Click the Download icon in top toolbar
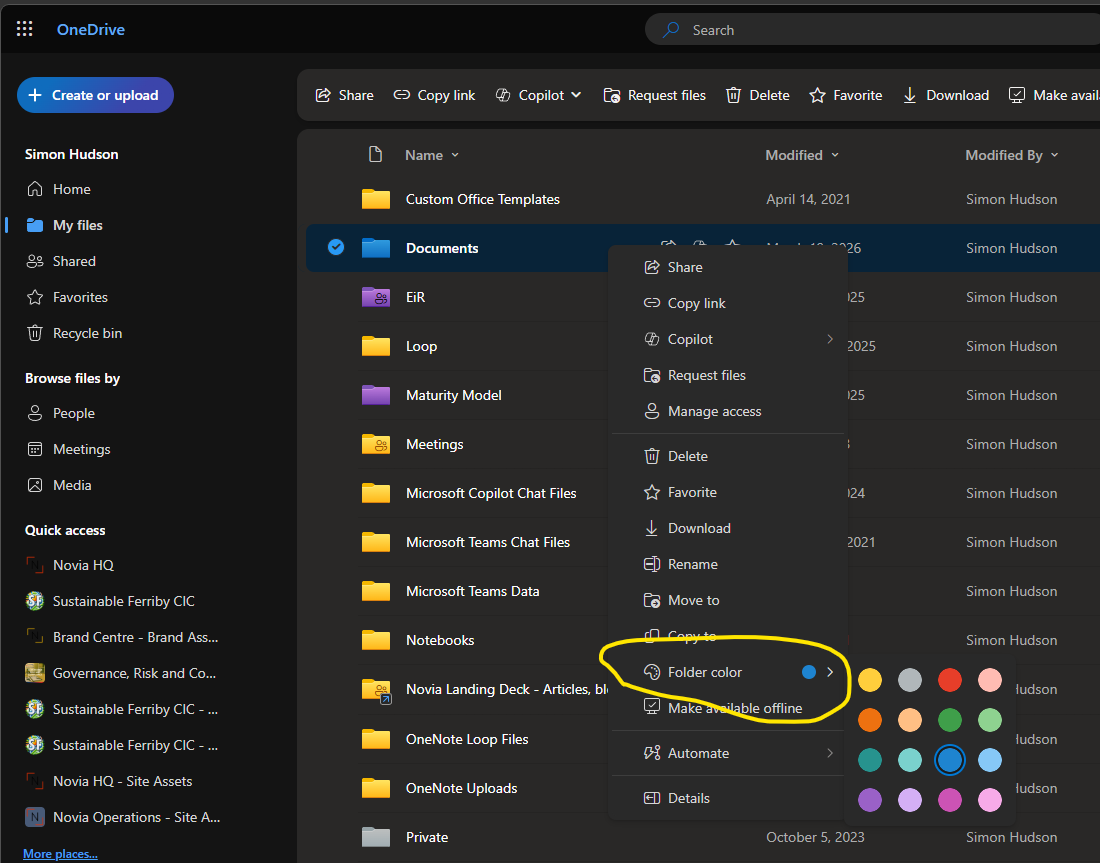This screenshot has width=1100, height=863. click(x=910, y=95)
